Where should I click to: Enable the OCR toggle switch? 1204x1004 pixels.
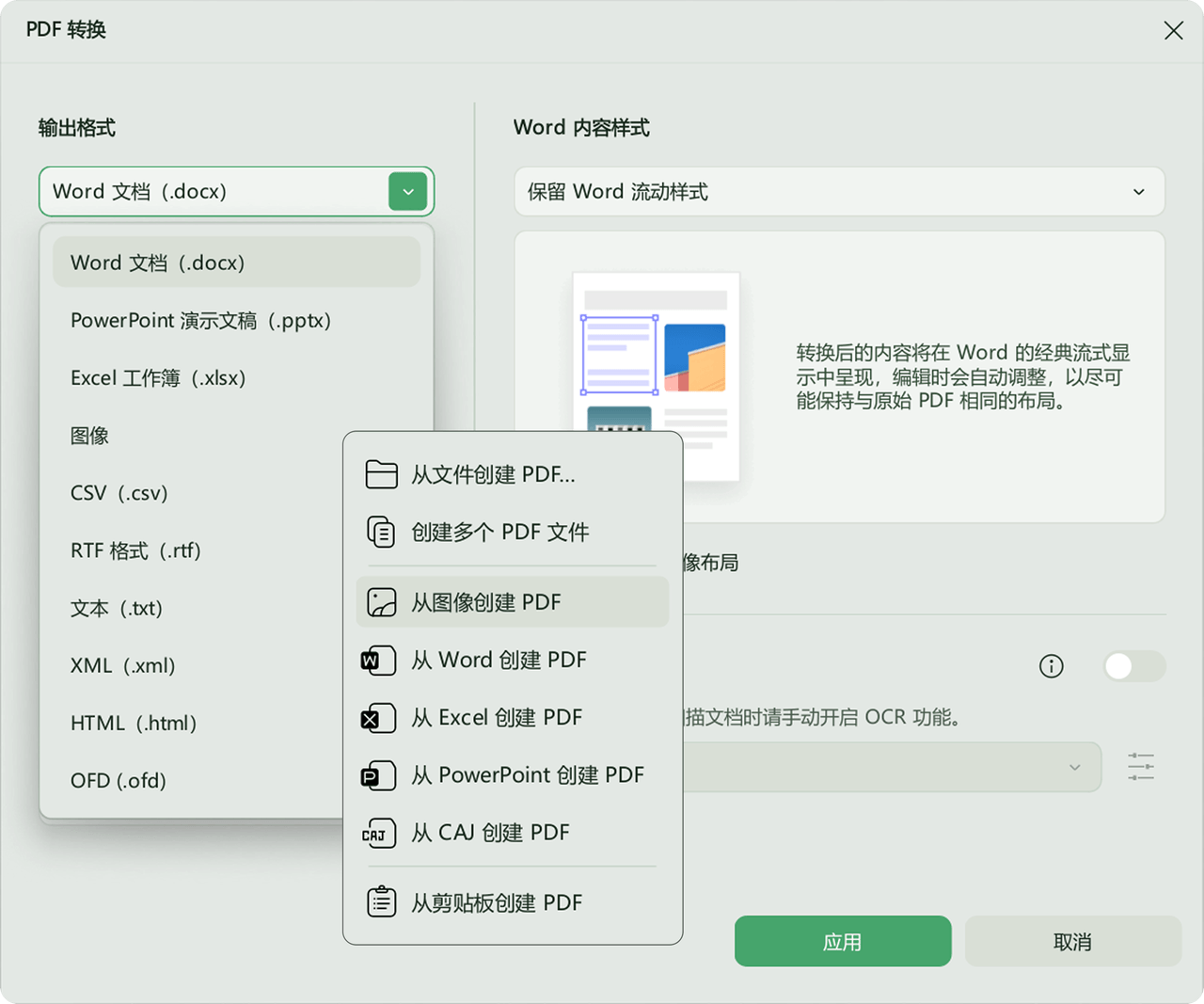point(1133,666)
